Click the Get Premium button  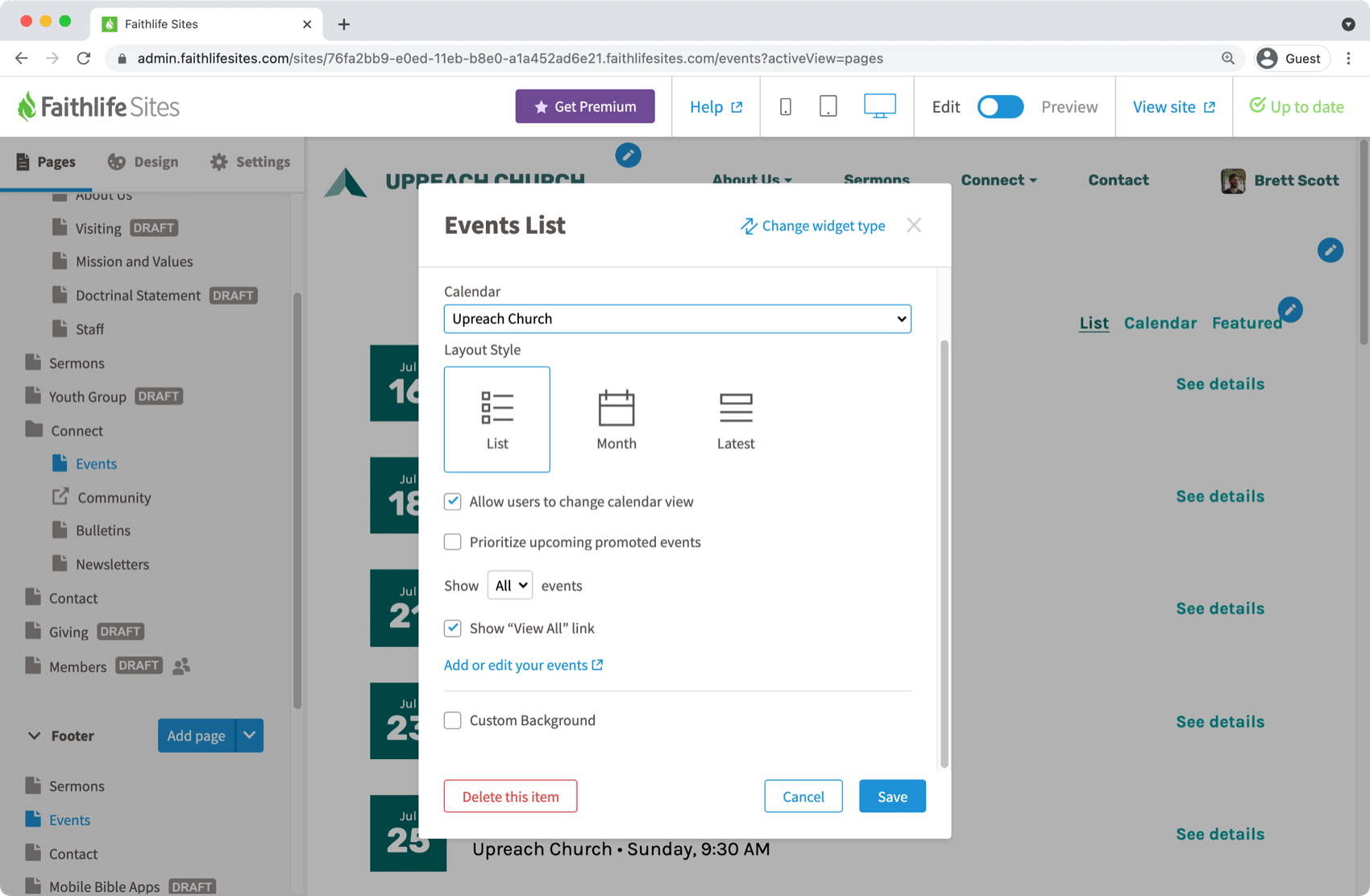click(x=585, y=106)
